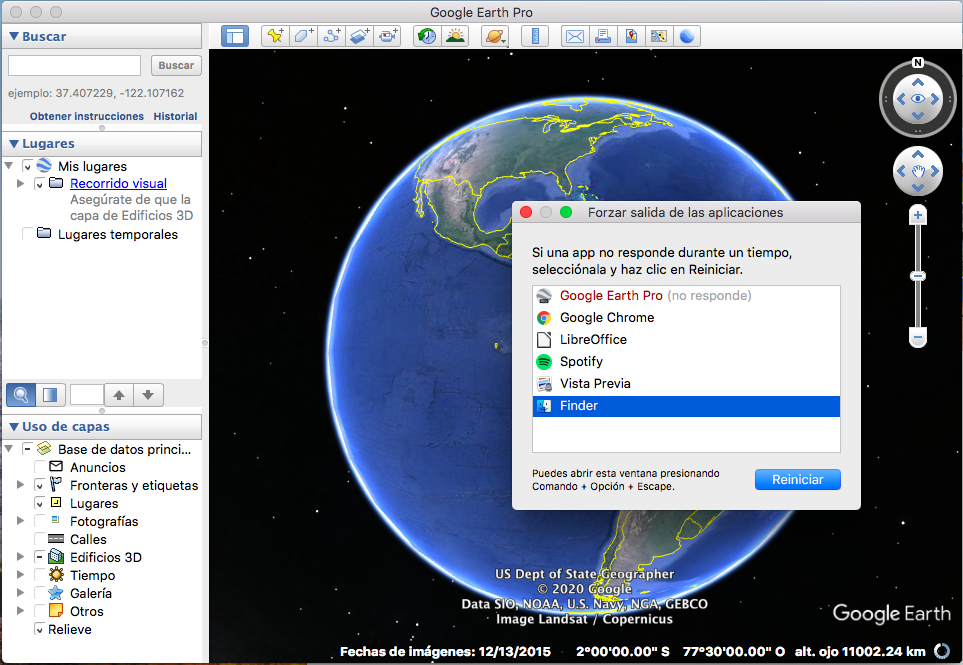Collapse the Buscar panel
Viewport: 963px width, 665px height.
point(14,37)
